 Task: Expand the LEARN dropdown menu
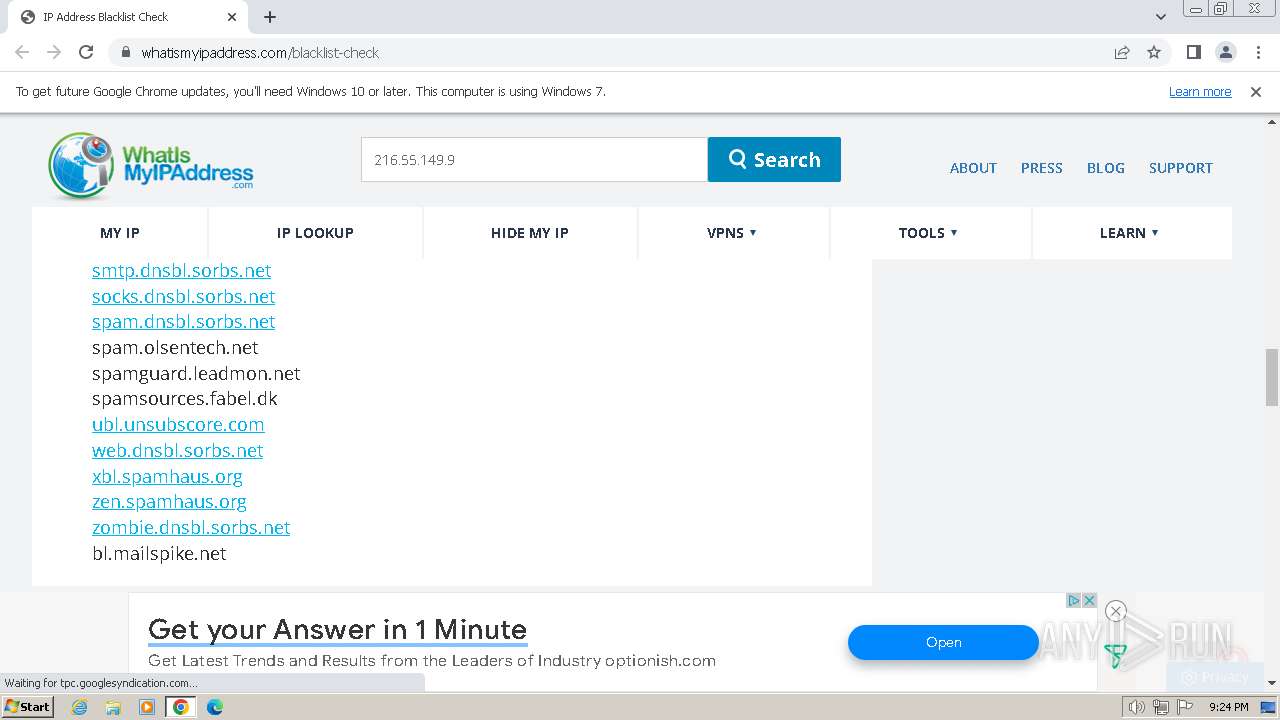coord(1129,233)
